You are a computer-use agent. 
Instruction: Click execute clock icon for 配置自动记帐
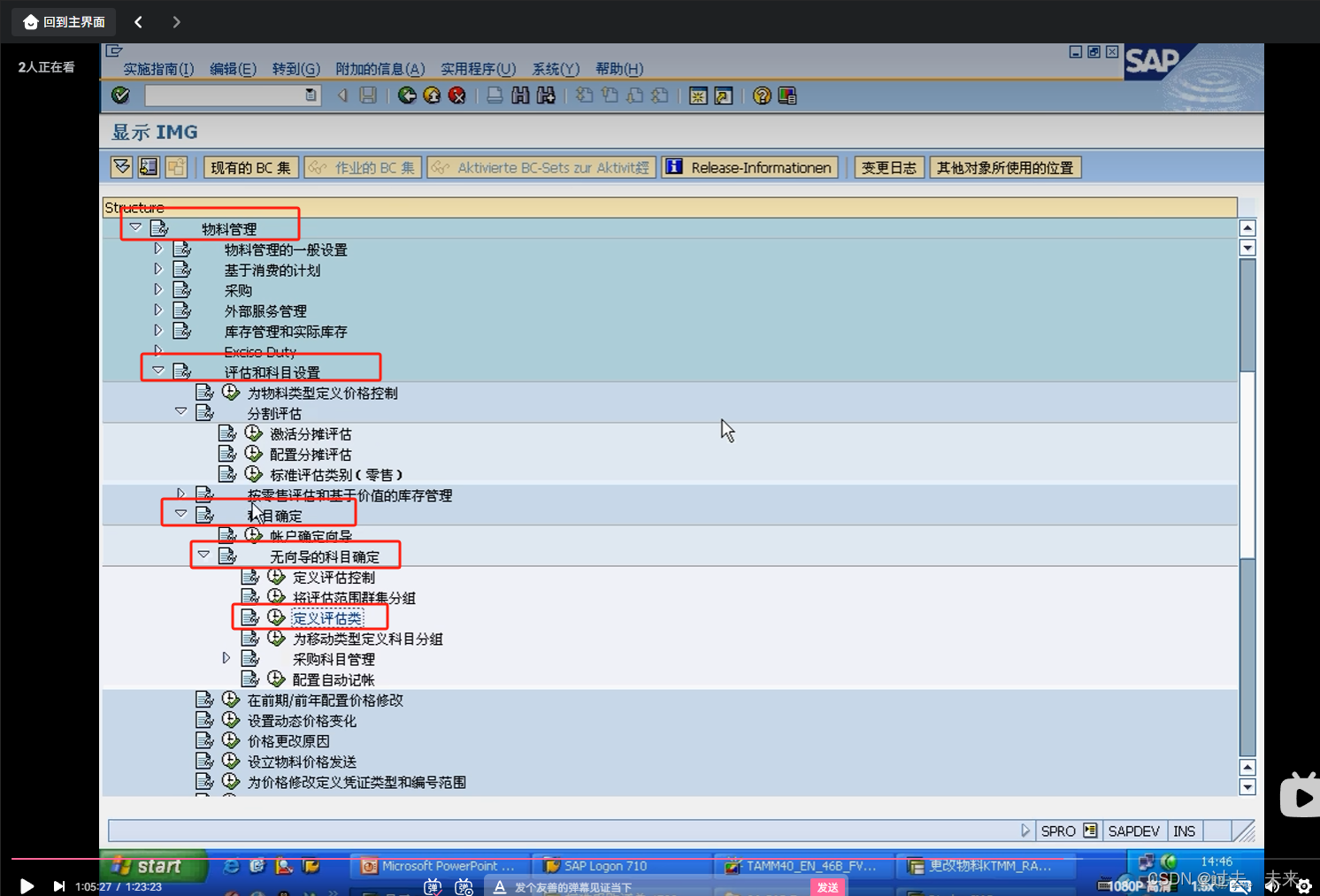click(276, 678)
